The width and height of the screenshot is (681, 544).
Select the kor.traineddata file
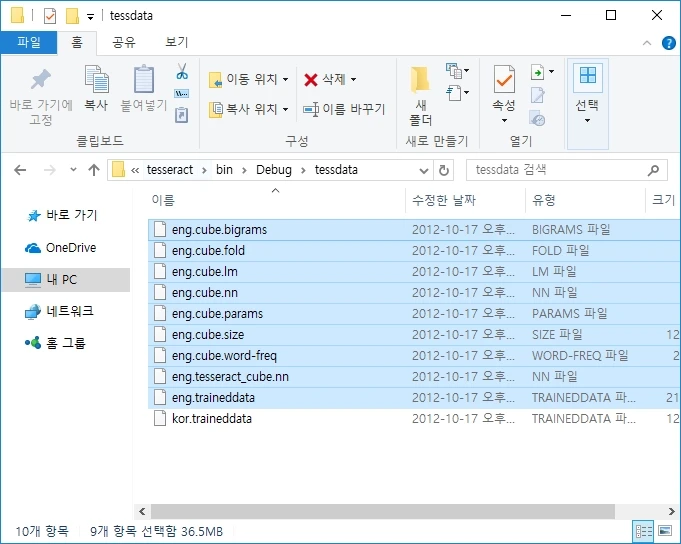tap(211, 418)
